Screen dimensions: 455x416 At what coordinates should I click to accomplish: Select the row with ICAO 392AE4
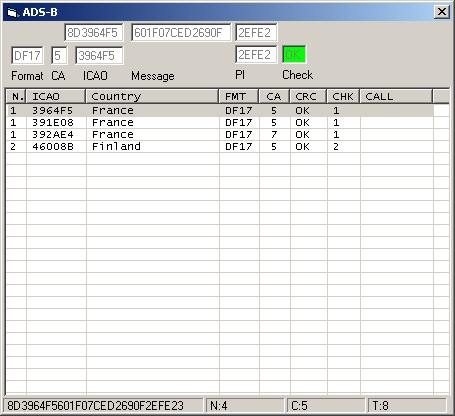tap(220, 135)
